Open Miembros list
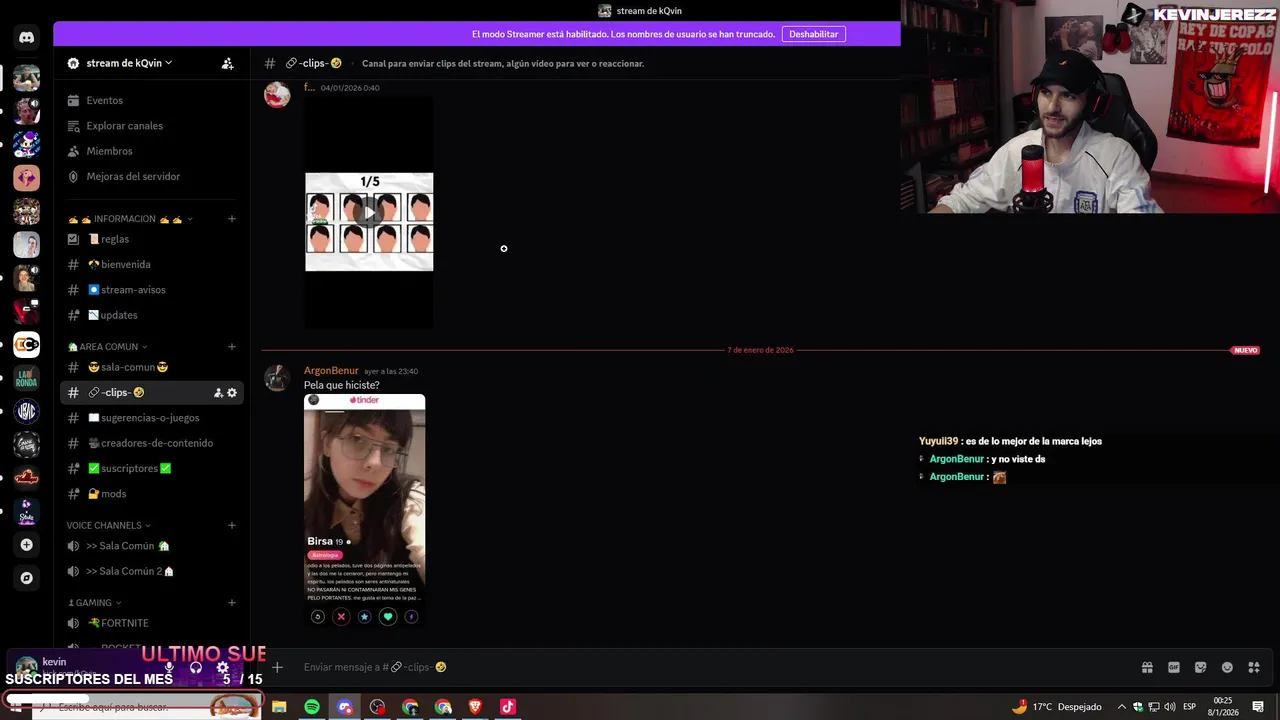The height and width of the screenshot is (720, 1280). pyautogui.click(x=152, y=151)
